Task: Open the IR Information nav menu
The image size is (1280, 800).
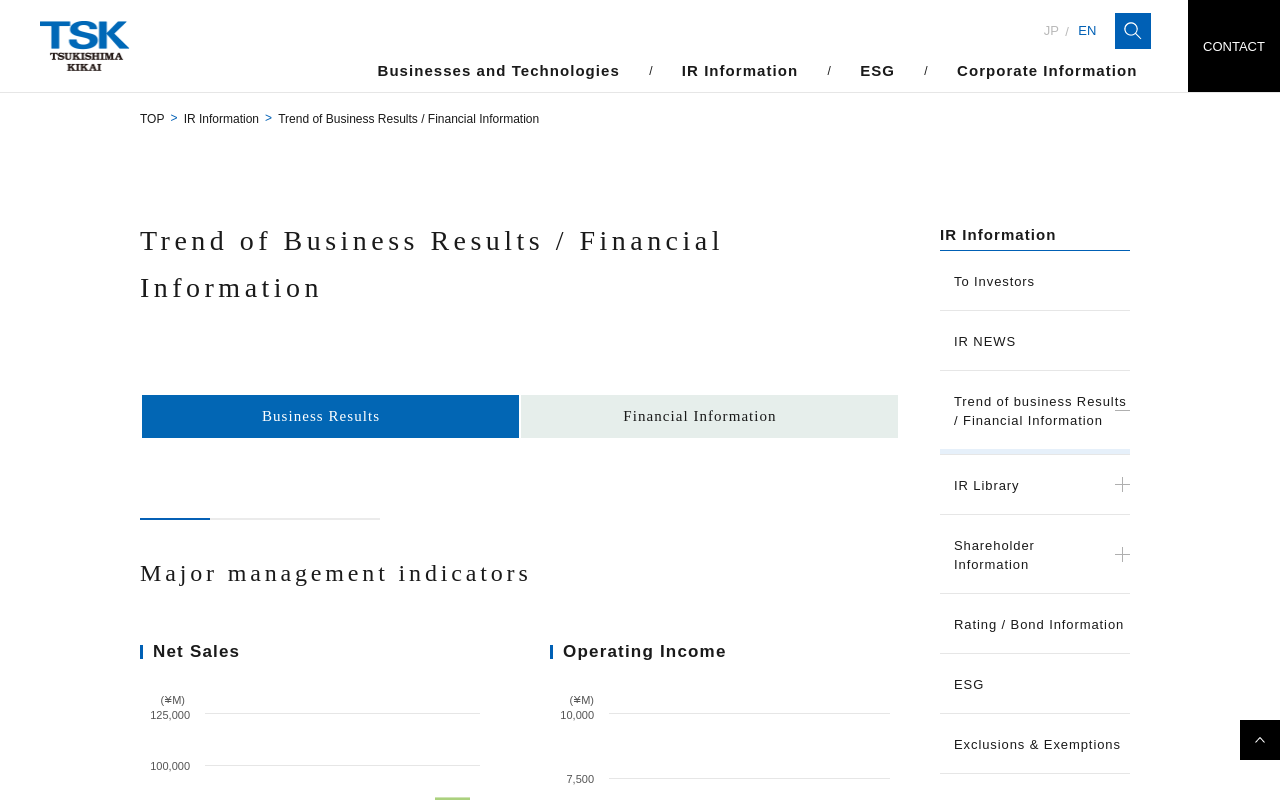Action: [739, 71]
